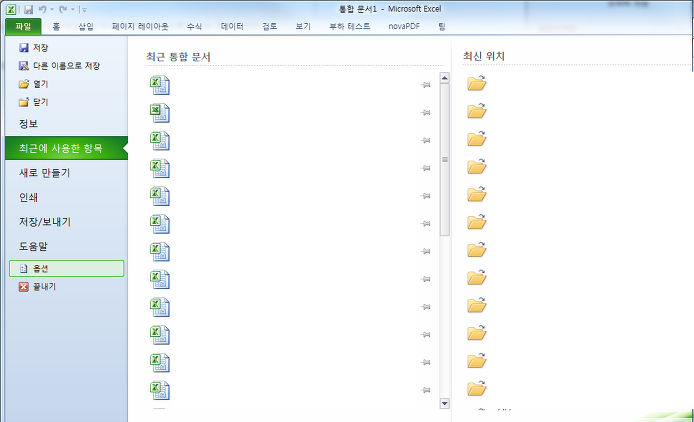The height and width of the screenshot is (422, 694).
Task: Click the recent workbooks scrollbar down arrow
Action: (x=444, y=403)
